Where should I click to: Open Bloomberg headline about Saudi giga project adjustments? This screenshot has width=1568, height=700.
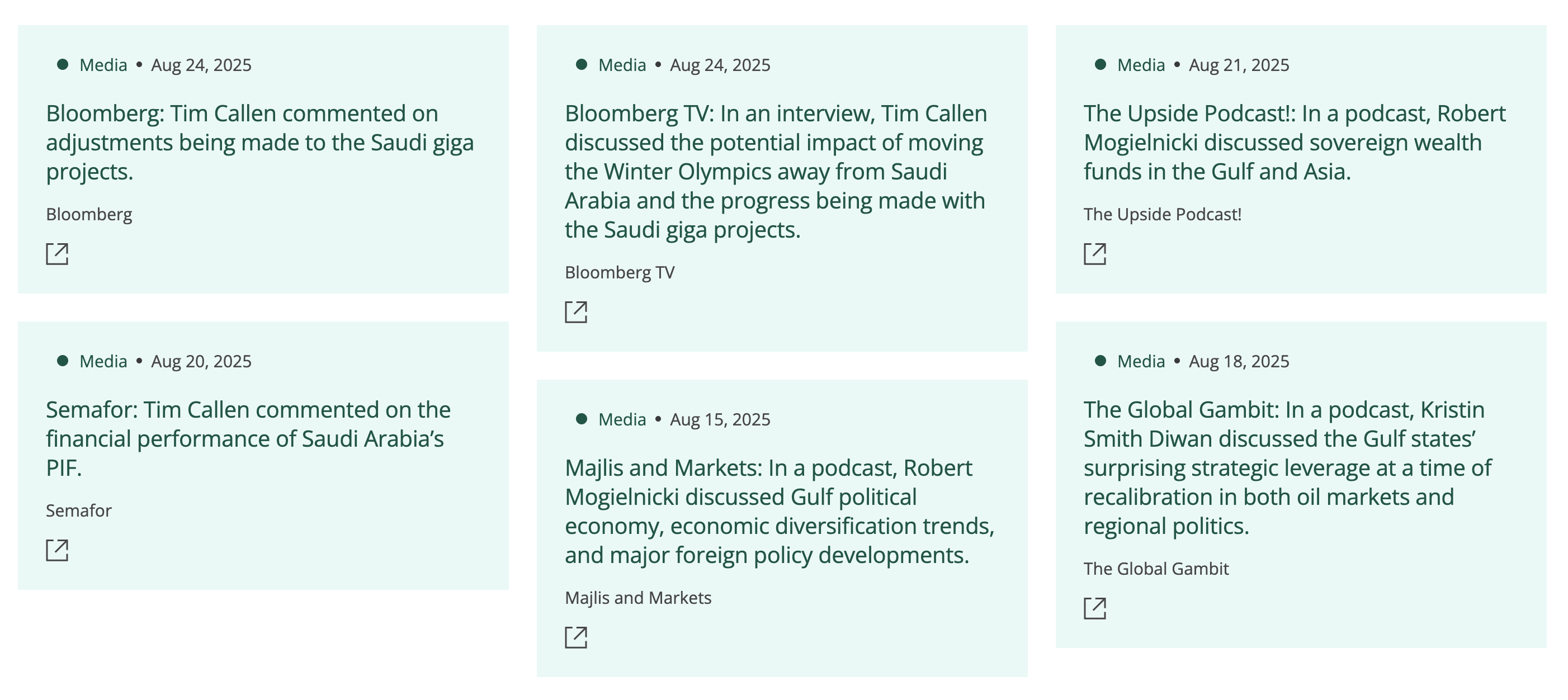260,143
